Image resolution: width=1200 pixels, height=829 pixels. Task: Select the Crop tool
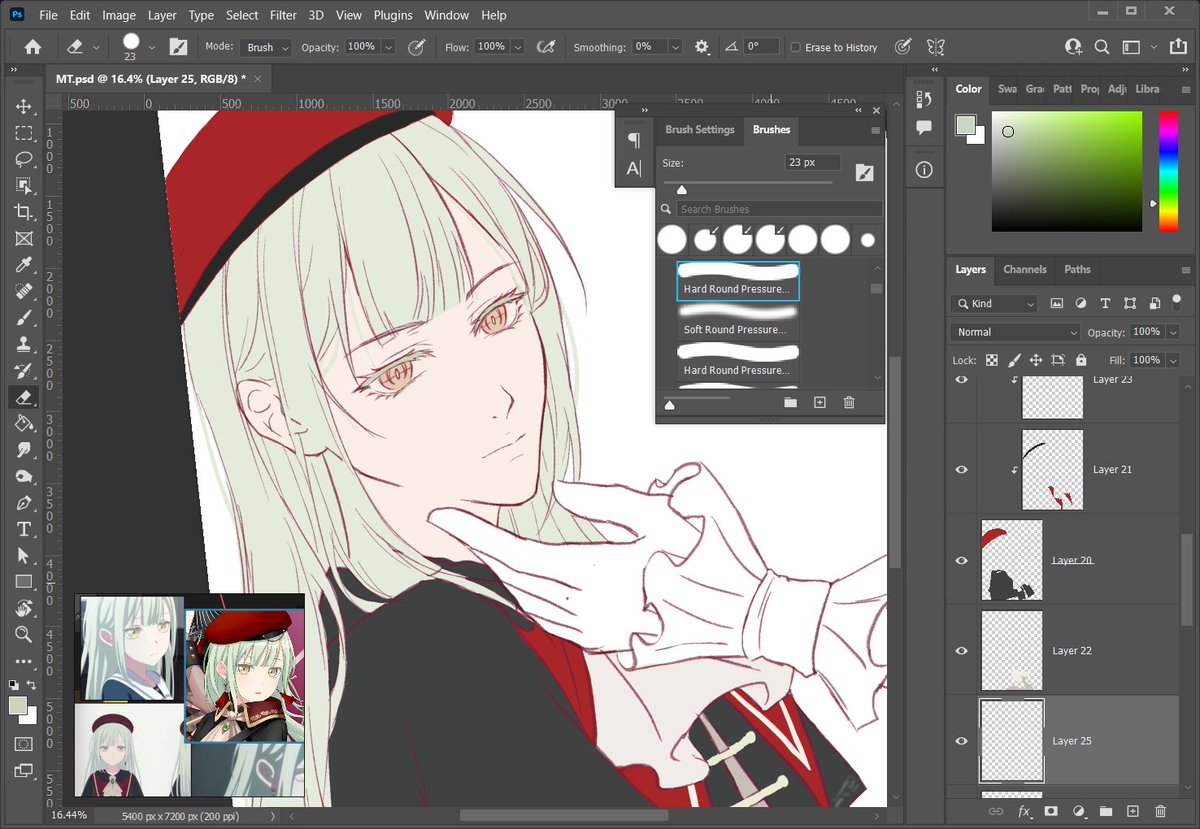click(24, 212)
